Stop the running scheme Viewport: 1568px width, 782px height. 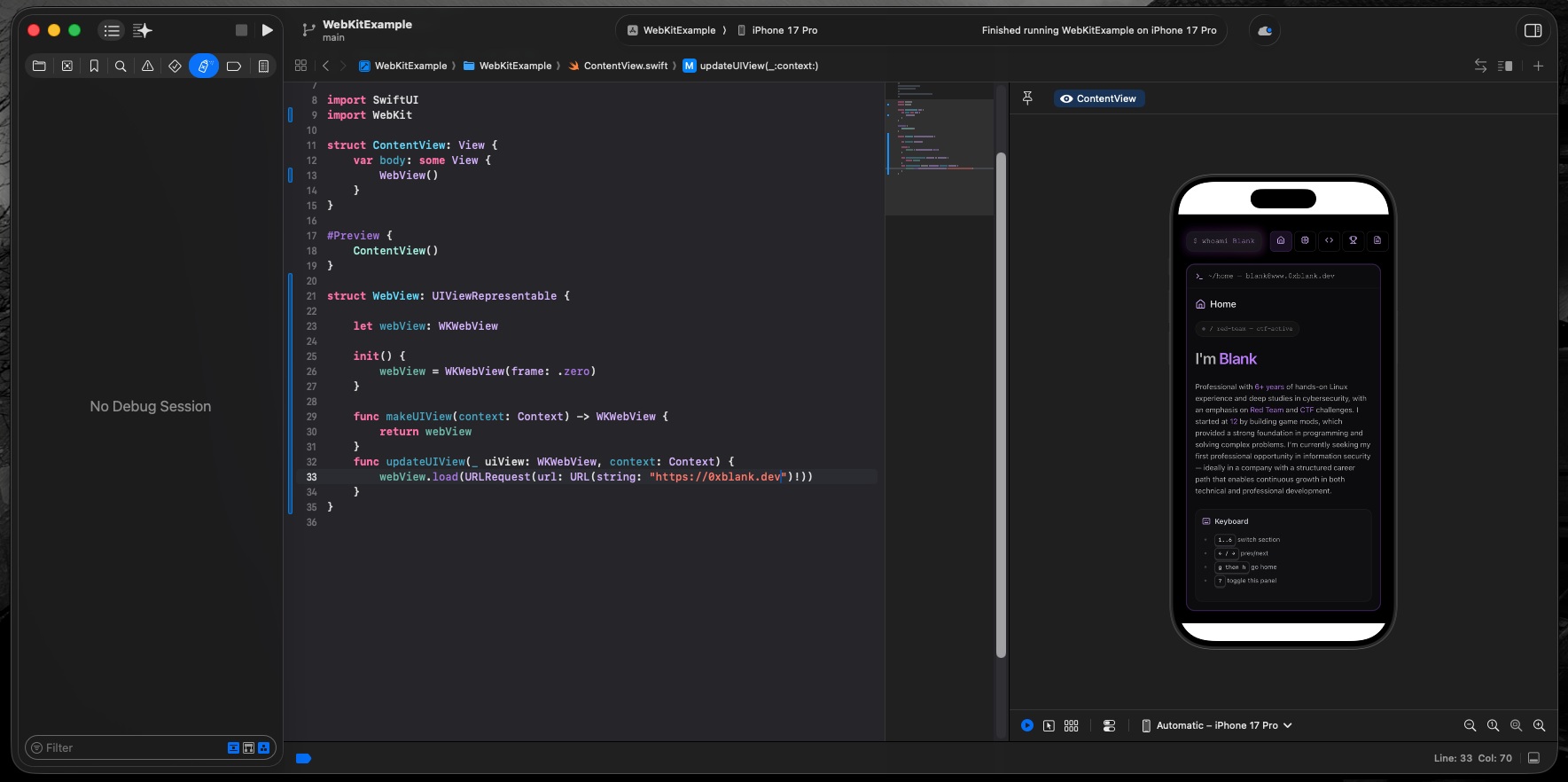coord(241,30)
